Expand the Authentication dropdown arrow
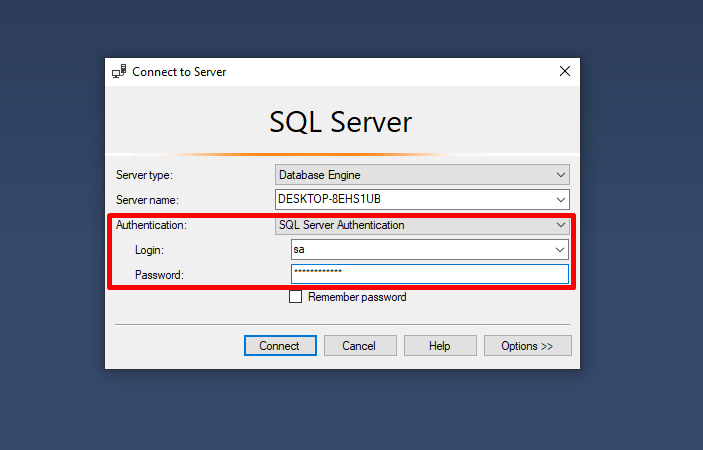703x450 pixels. 560,225
